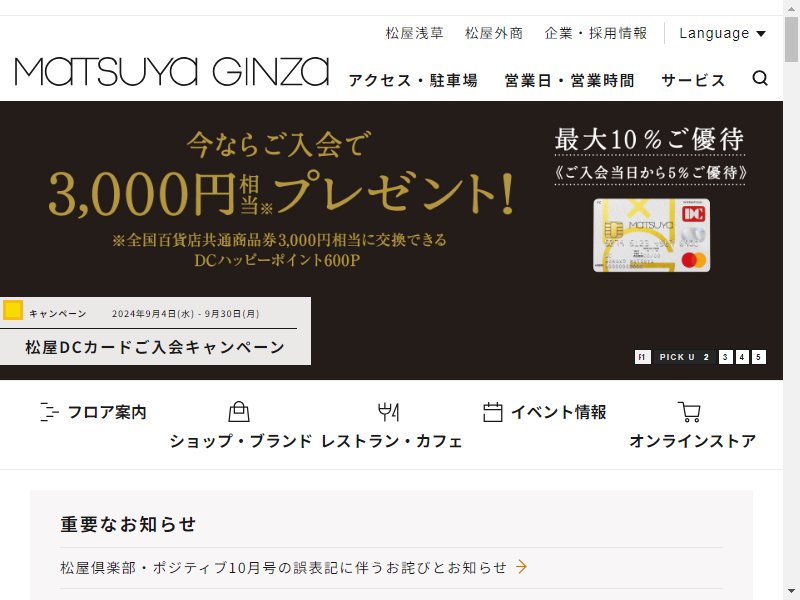Go to 企業・採用情報 page
Screen dimensions: 800x600
[596, 33]
